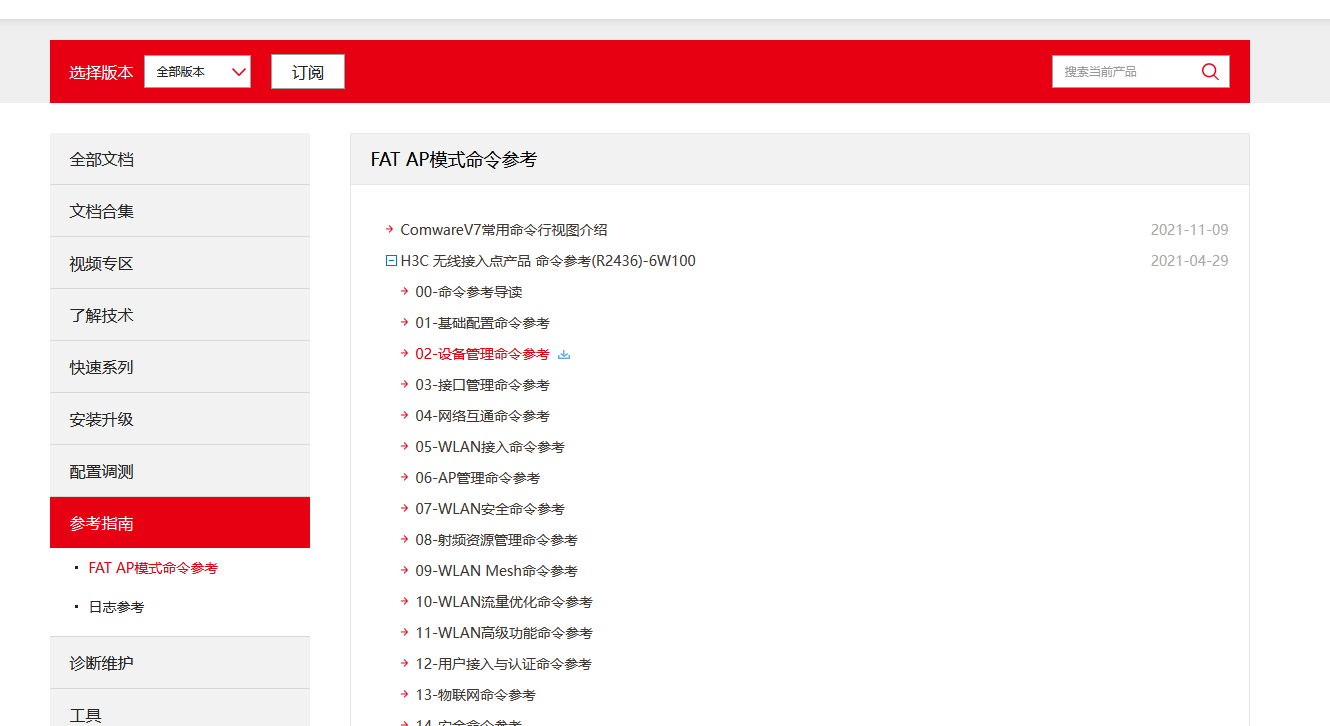
Task: Open the 07-WLAN安全命令参考 chapter
Action: click(x=490, y=509)
